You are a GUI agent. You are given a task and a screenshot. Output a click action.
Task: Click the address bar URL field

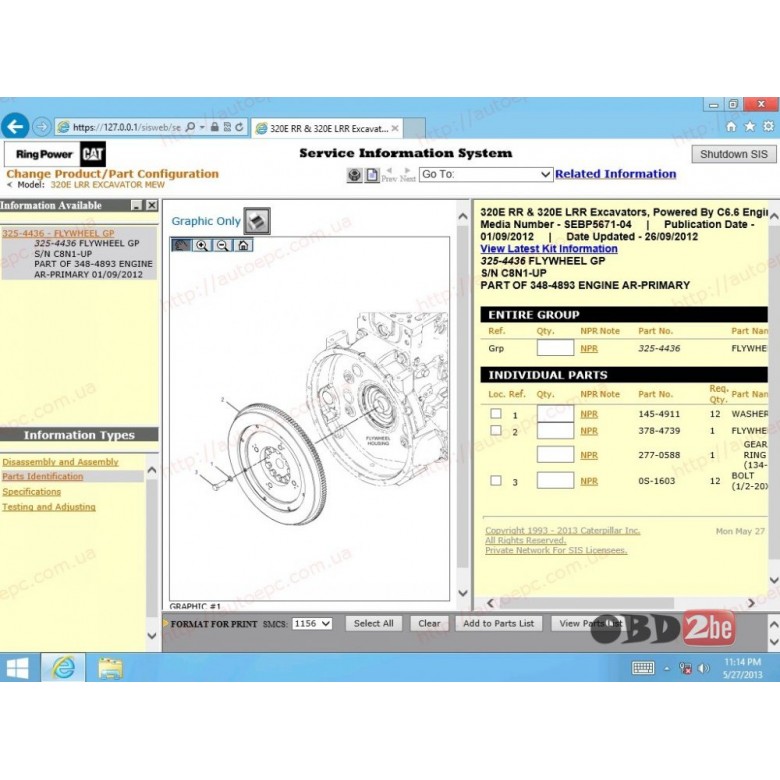127,127
